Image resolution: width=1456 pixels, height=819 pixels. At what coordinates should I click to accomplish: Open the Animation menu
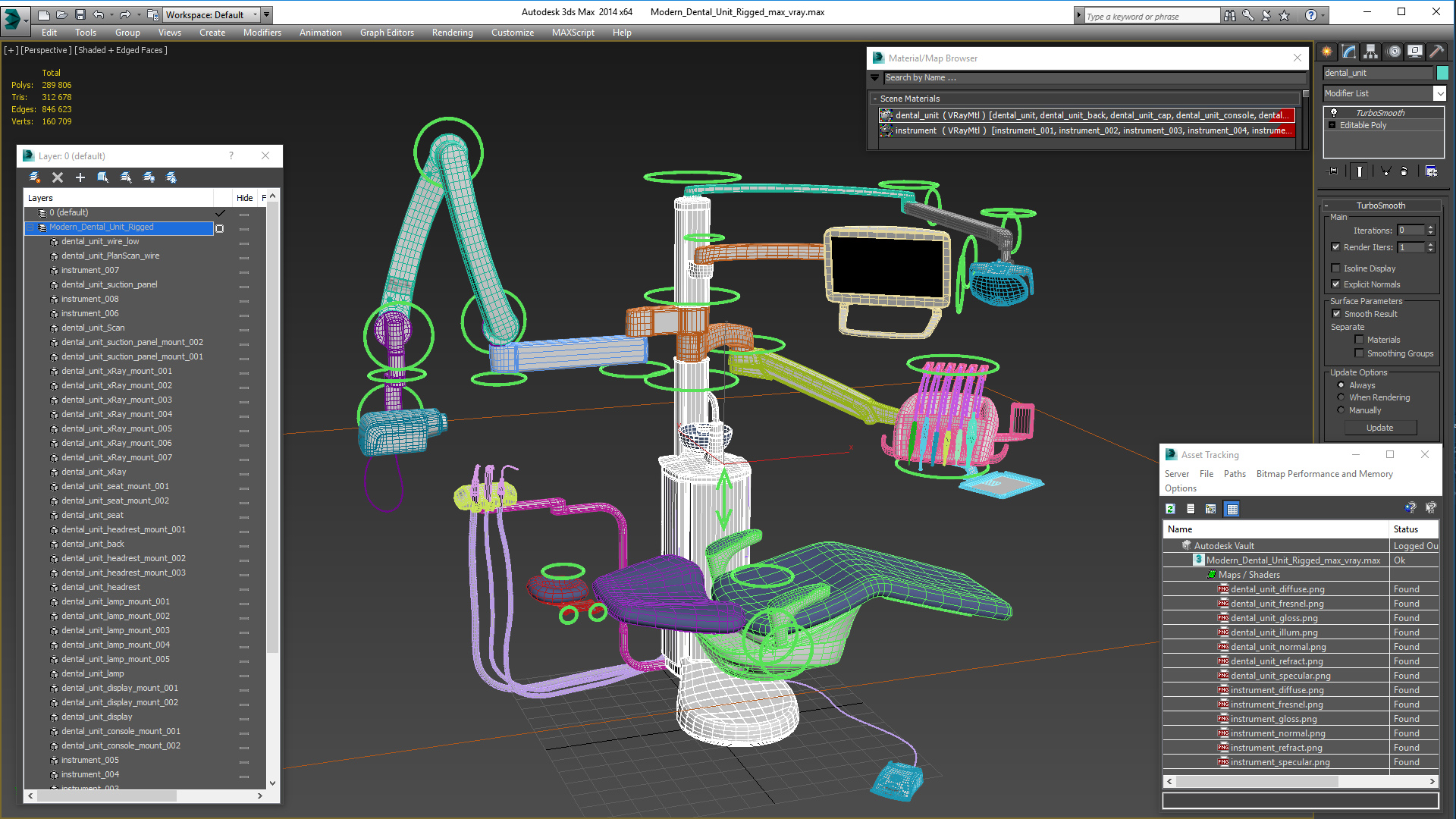321,33
